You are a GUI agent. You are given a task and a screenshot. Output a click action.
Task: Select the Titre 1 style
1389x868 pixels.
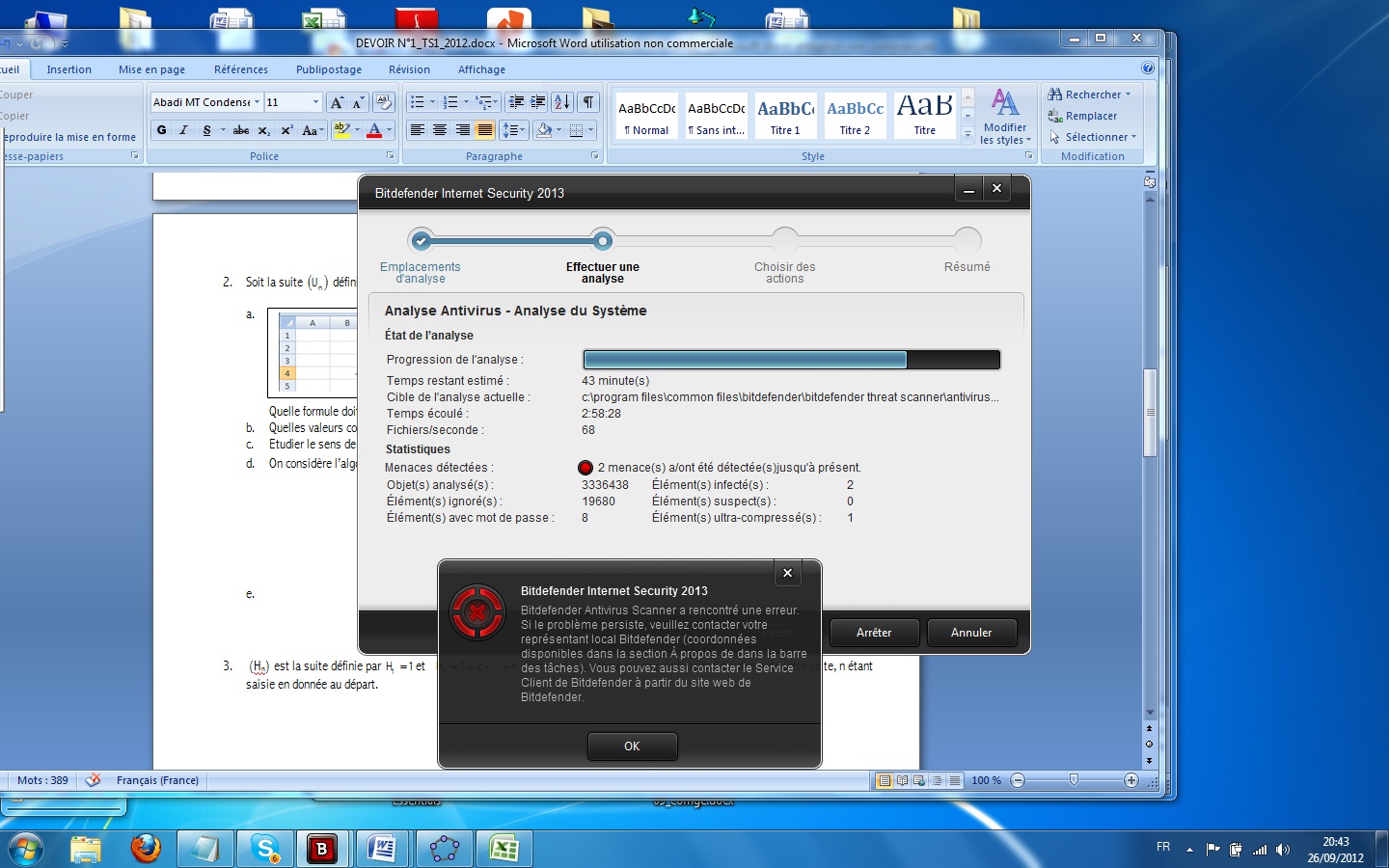pos(785,117)
